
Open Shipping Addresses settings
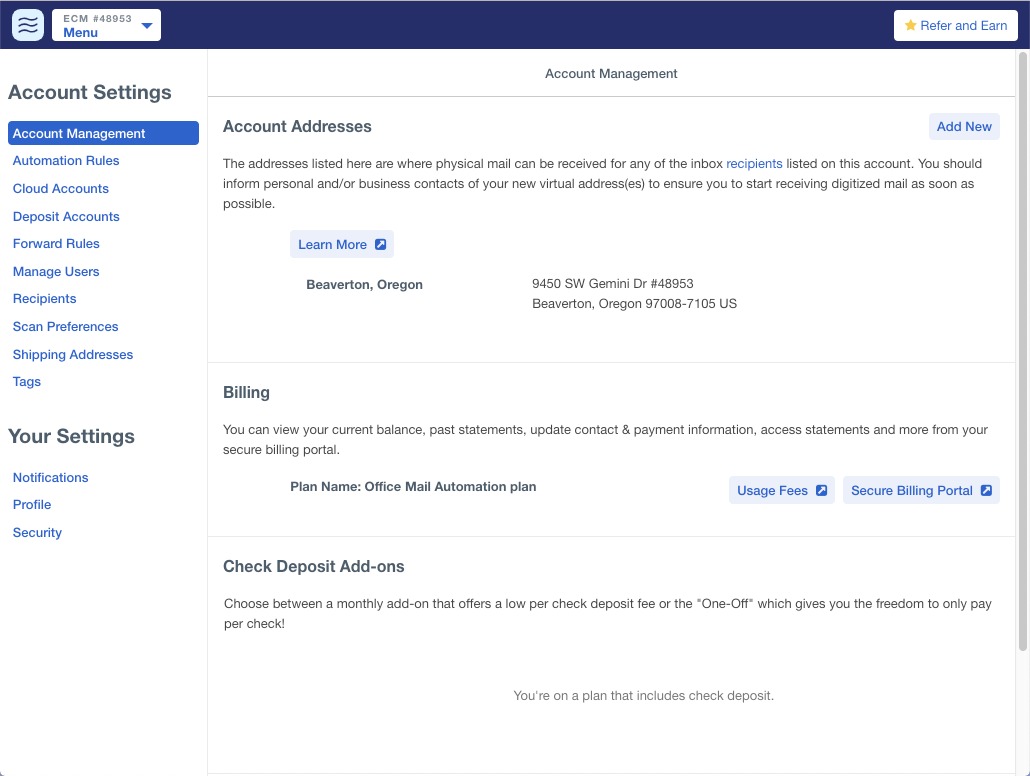click(x=72, y=354)
